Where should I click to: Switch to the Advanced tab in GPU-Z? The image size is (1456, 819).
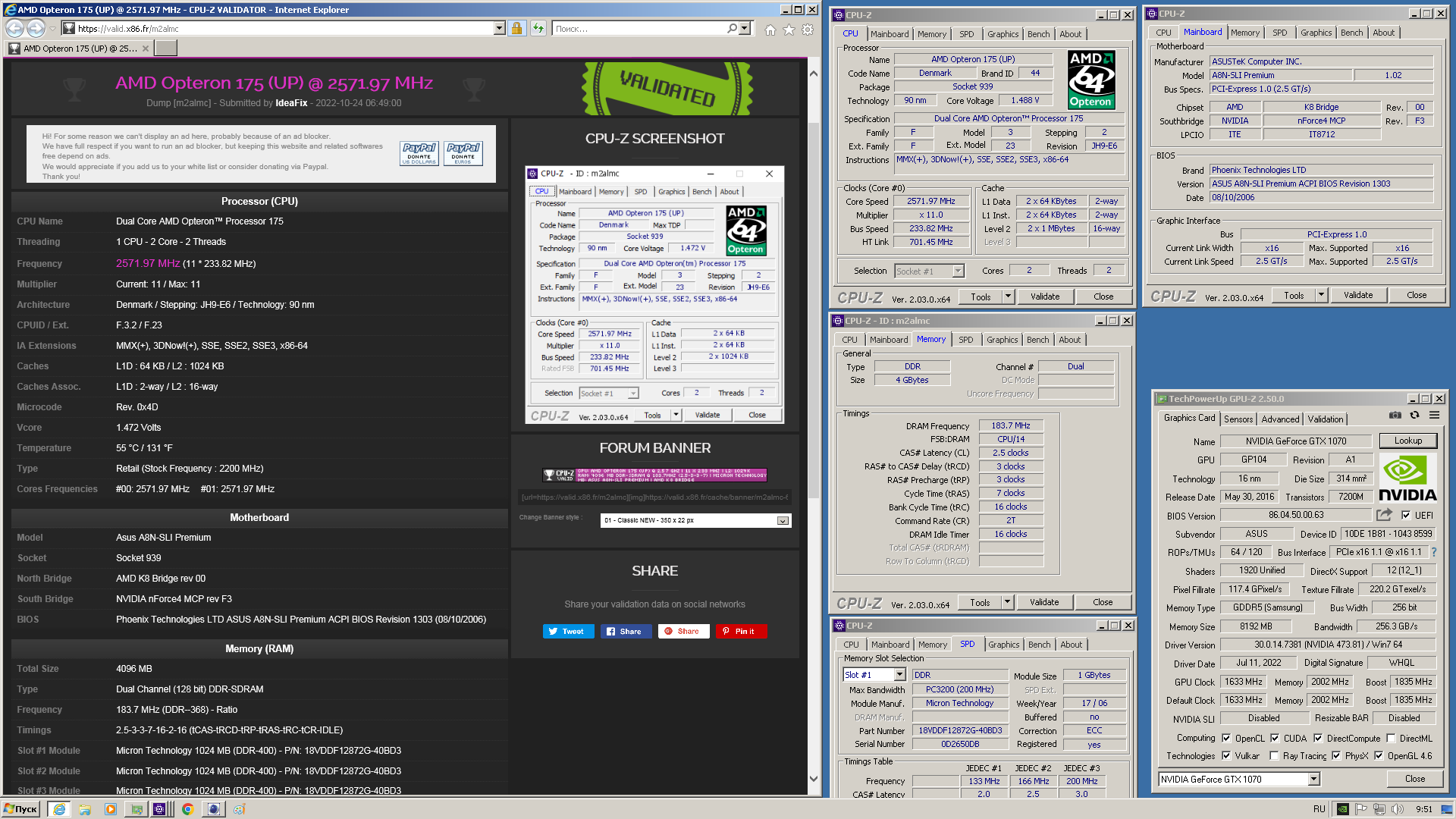coord(1280,419)
